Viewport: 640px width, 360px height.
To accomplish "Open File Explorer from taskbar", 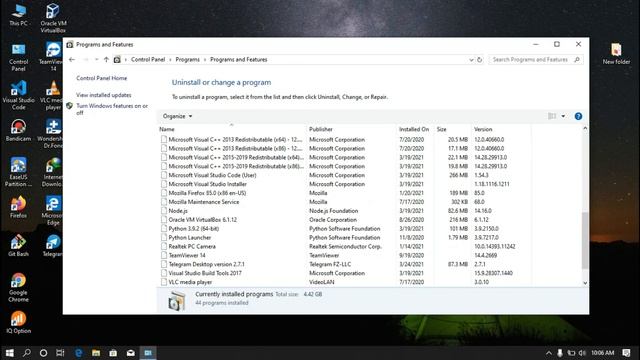I will pyautogui.click(x=96, y=353).
